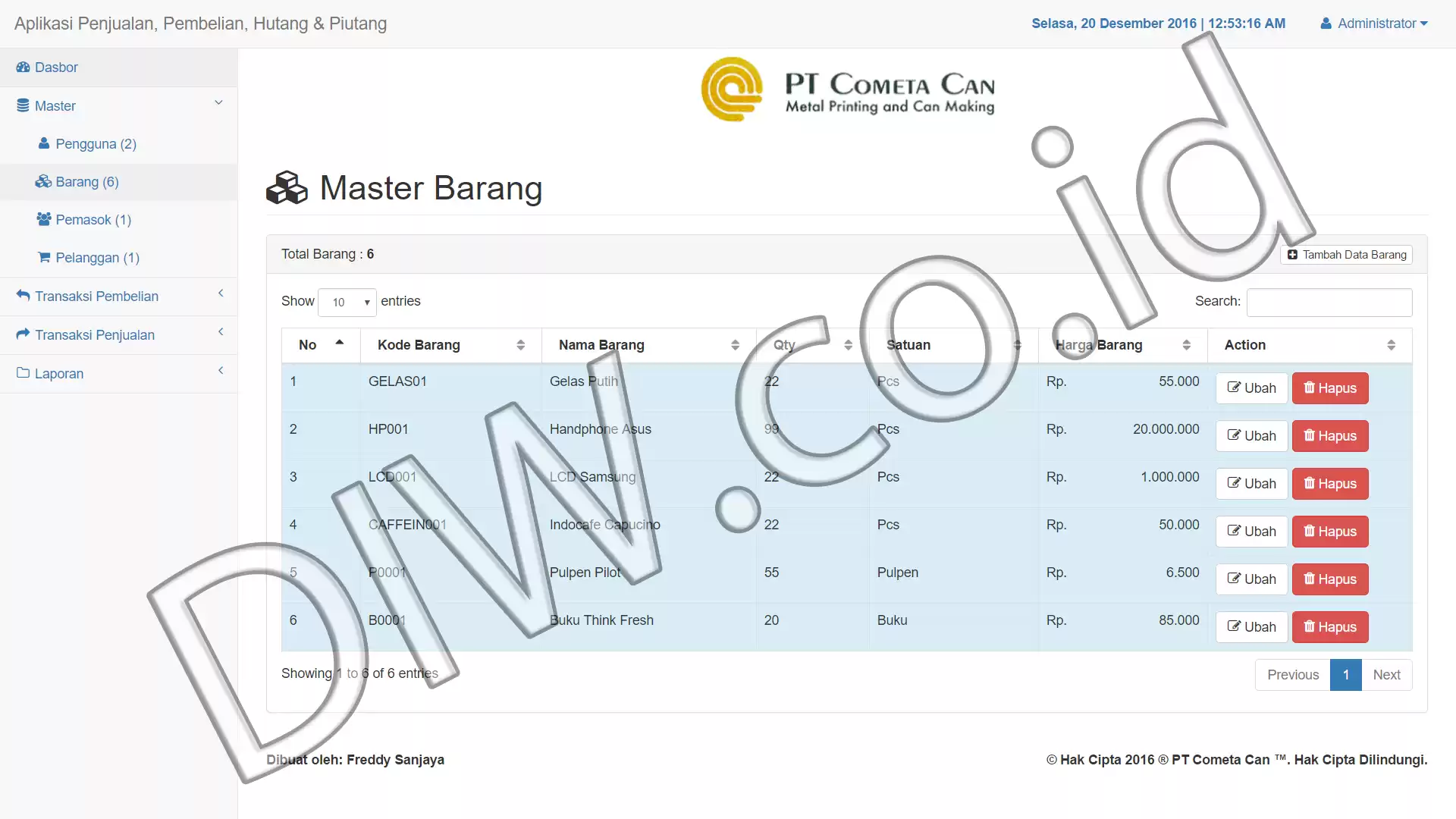This screenshot has height=819, width=1456.
Task: Delete the Indocafe Capucino row
Action: (x=1330, y=532)
